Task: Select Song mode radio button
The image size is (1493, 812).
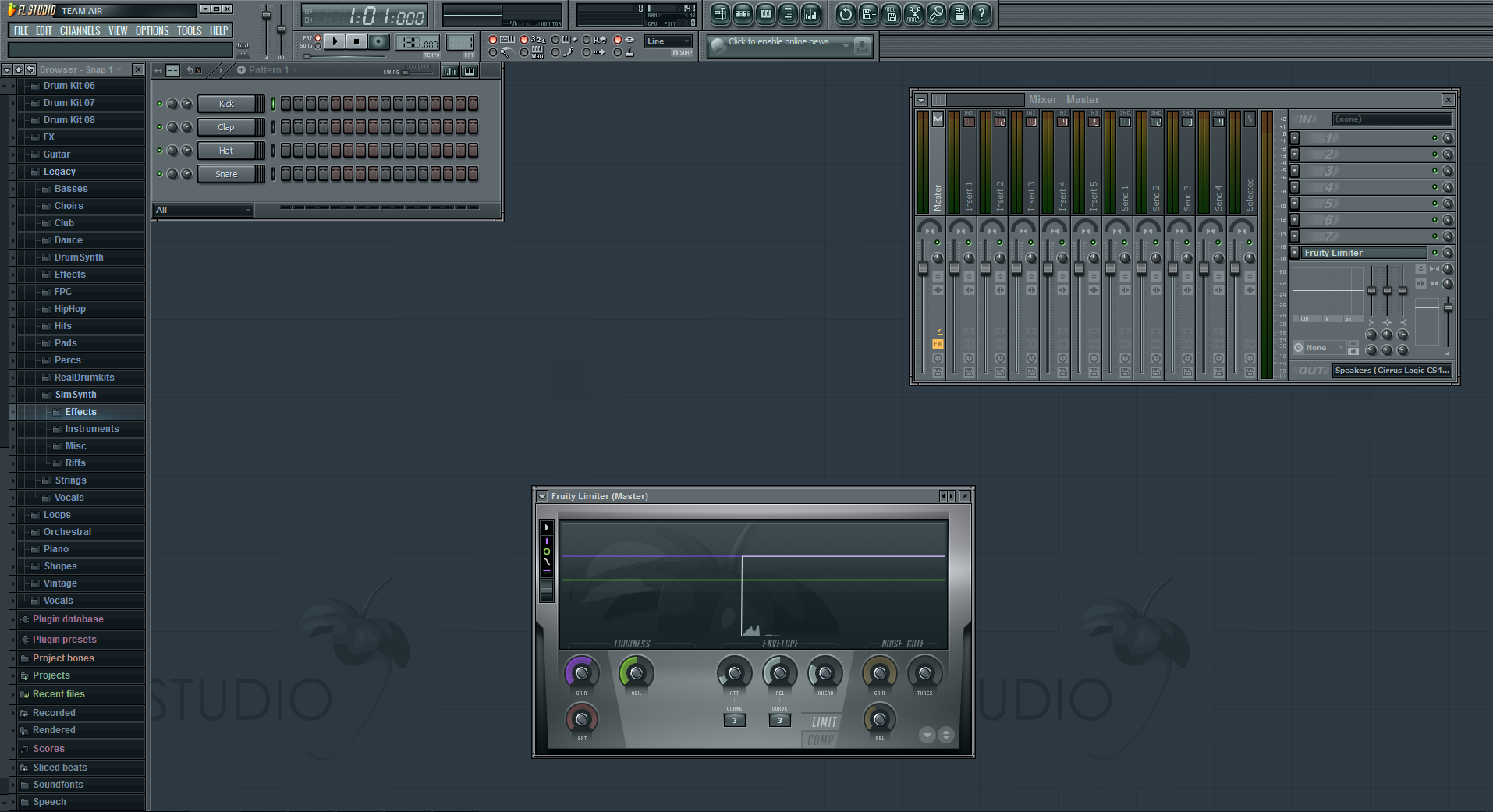Action: coord(317,46)
